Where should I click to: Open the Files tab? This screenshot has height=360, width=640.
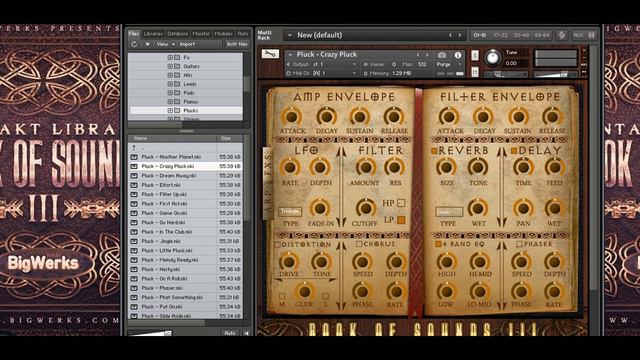pyautogui.click(x=134, y=34)
